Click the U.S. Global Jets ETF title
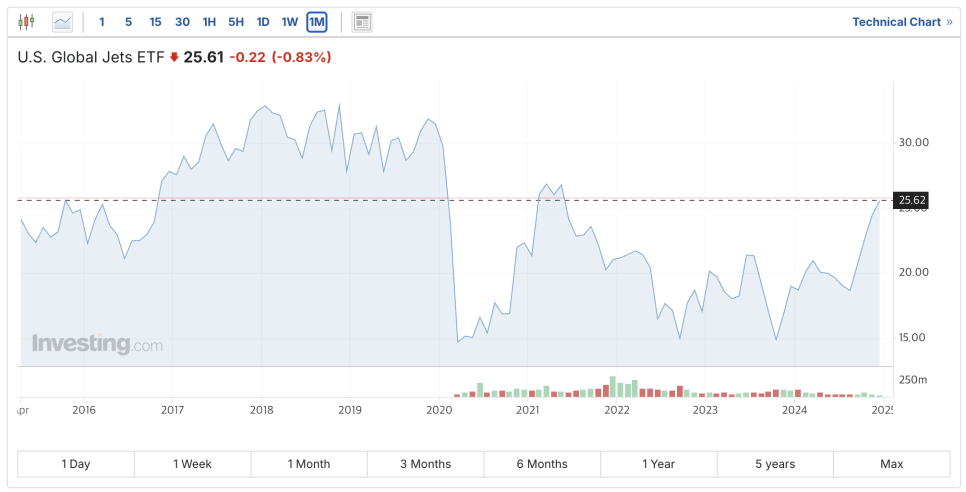Viewport: 966px width, 492px height. pos(91,57)
